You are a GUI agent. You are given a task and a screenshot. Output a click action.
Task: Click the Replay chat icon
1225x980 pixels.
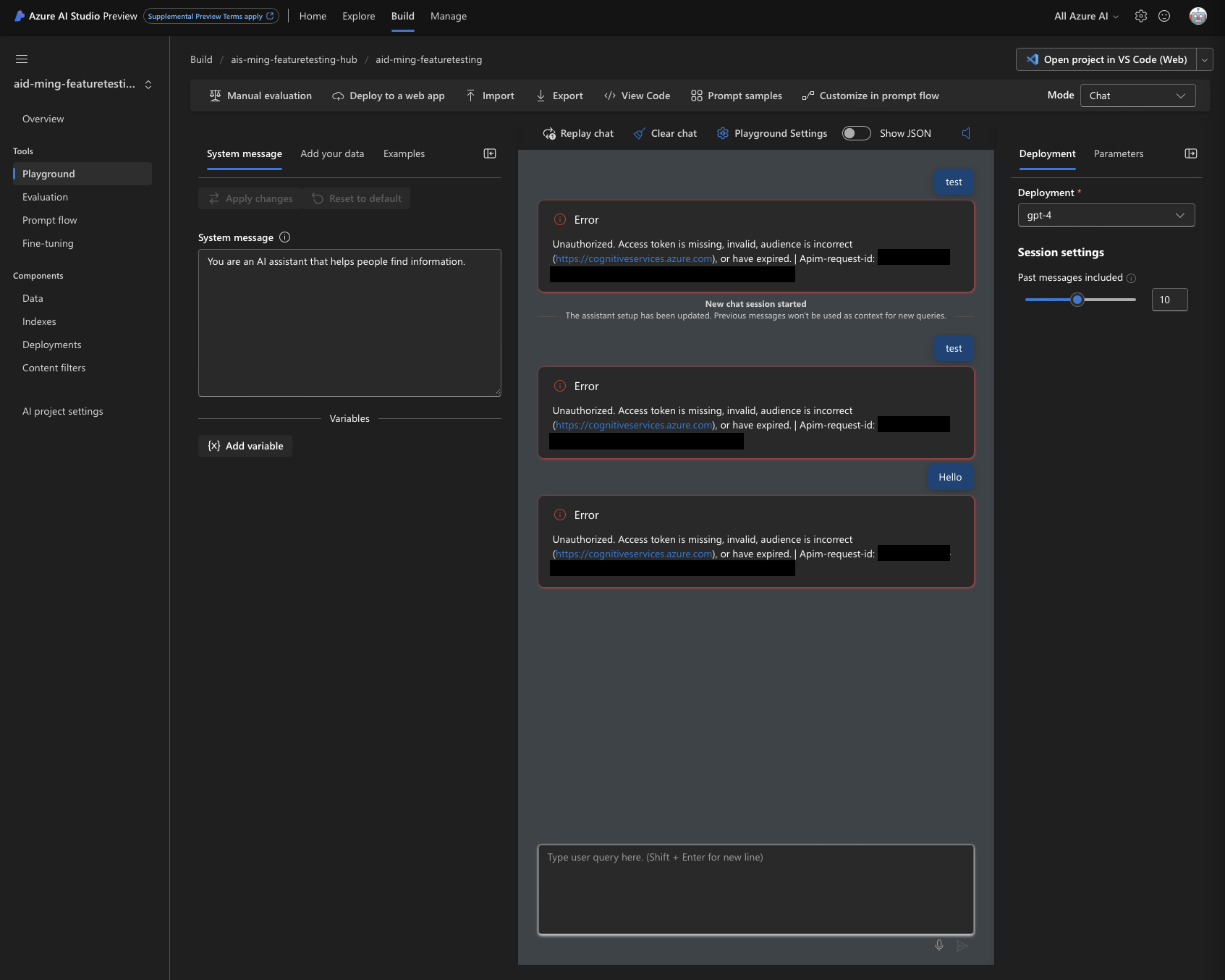coord(549,133)
